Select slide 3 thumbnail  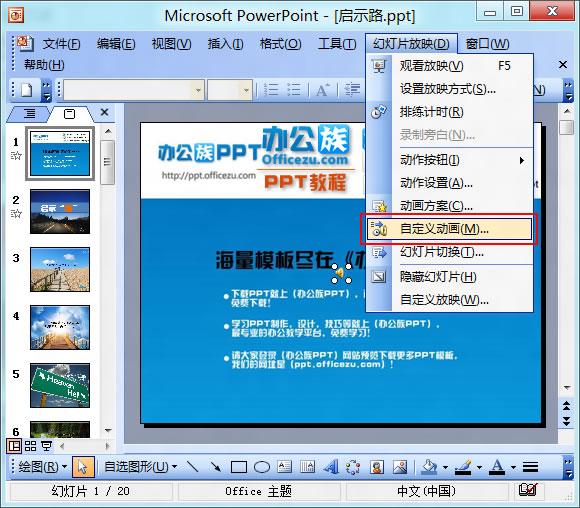click(x=60, y=270)
